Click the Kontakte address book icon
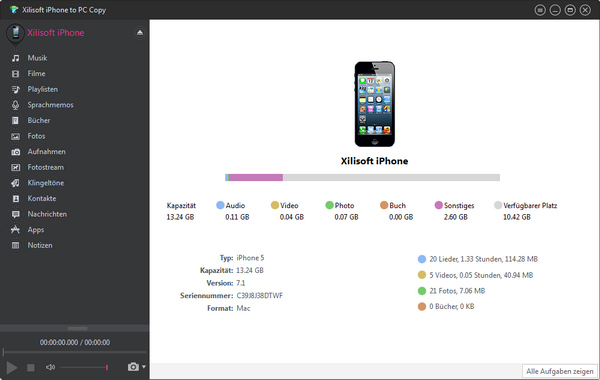The width and height of the screenshot is (600, 380). [15, 199]
